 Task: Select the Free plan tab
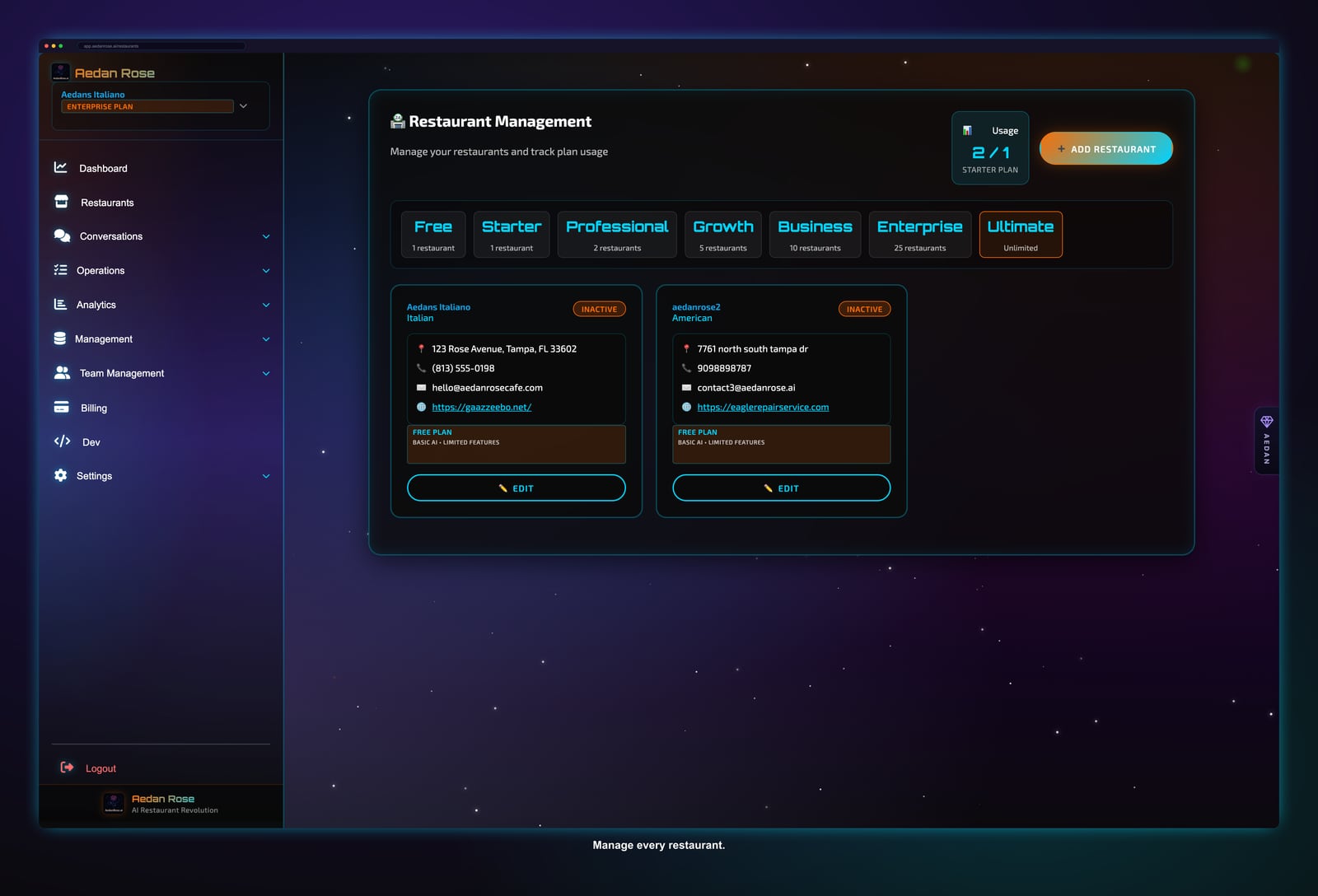tap(433, 235)
